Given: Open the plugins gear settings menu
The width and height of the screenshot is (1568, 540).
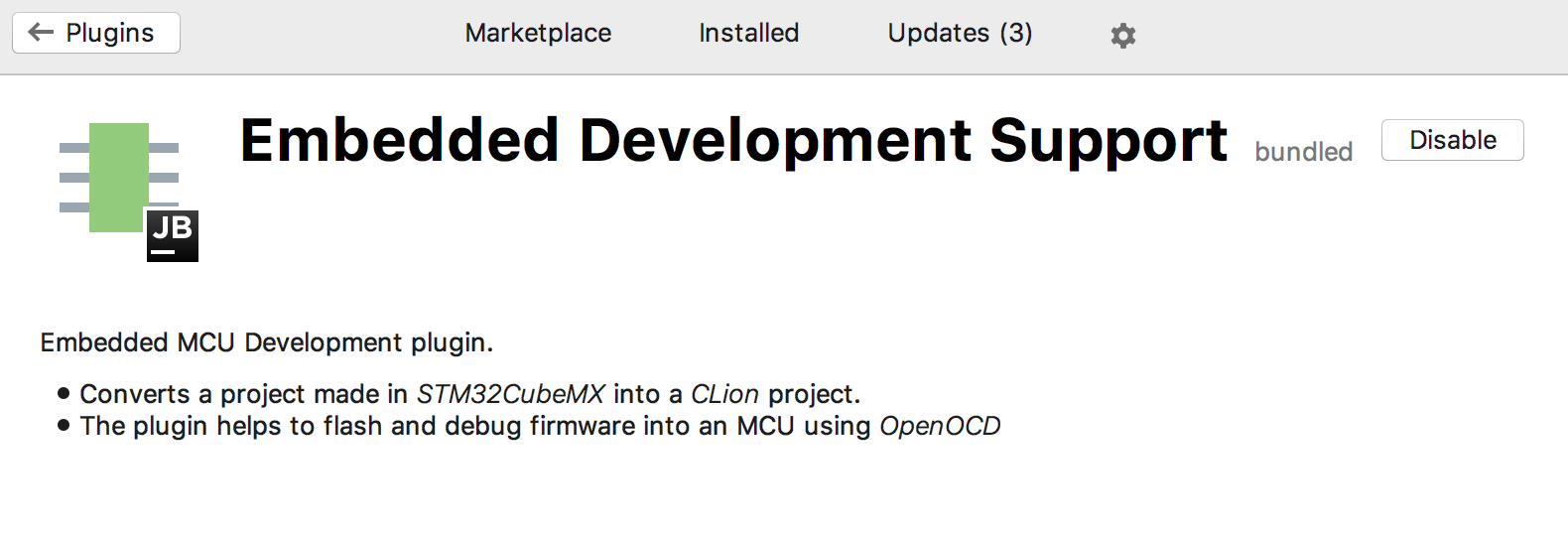Looking at the screenshot, I should coord(1122,36).
